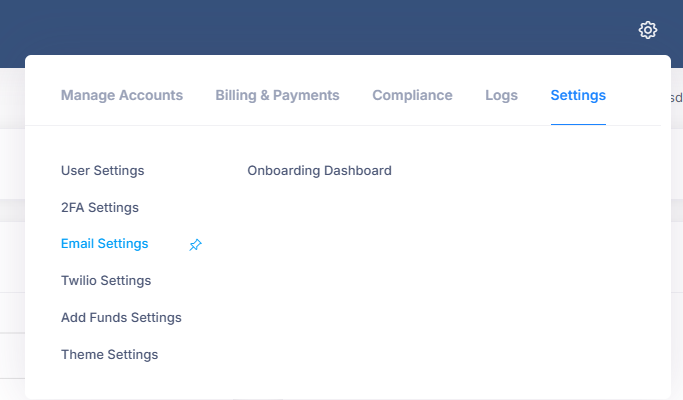Open the 2FA Settings page

click(x=99, y=208)
